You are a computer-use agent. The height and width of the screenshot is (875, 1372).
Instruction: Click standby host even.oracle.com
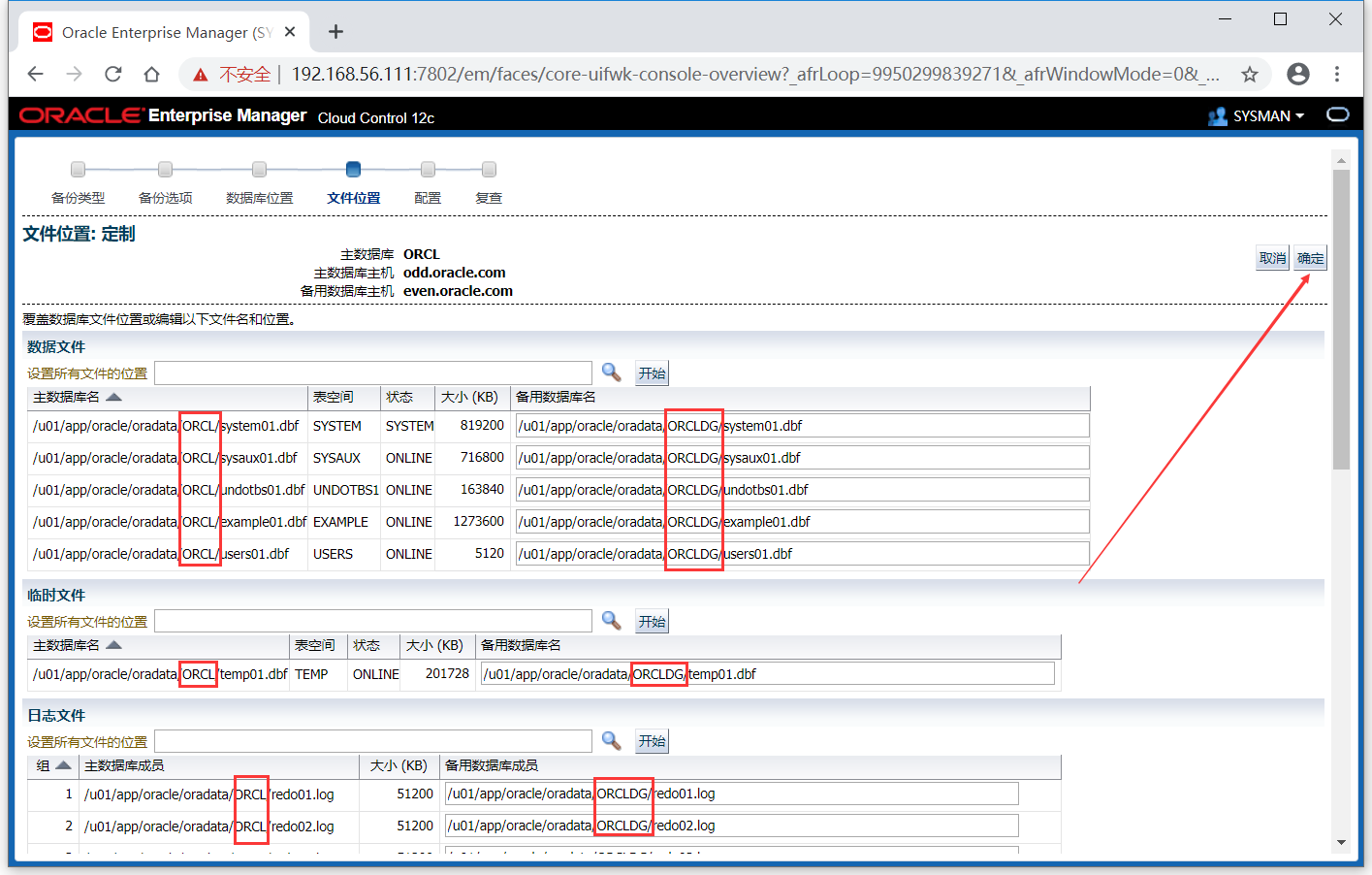458,291
